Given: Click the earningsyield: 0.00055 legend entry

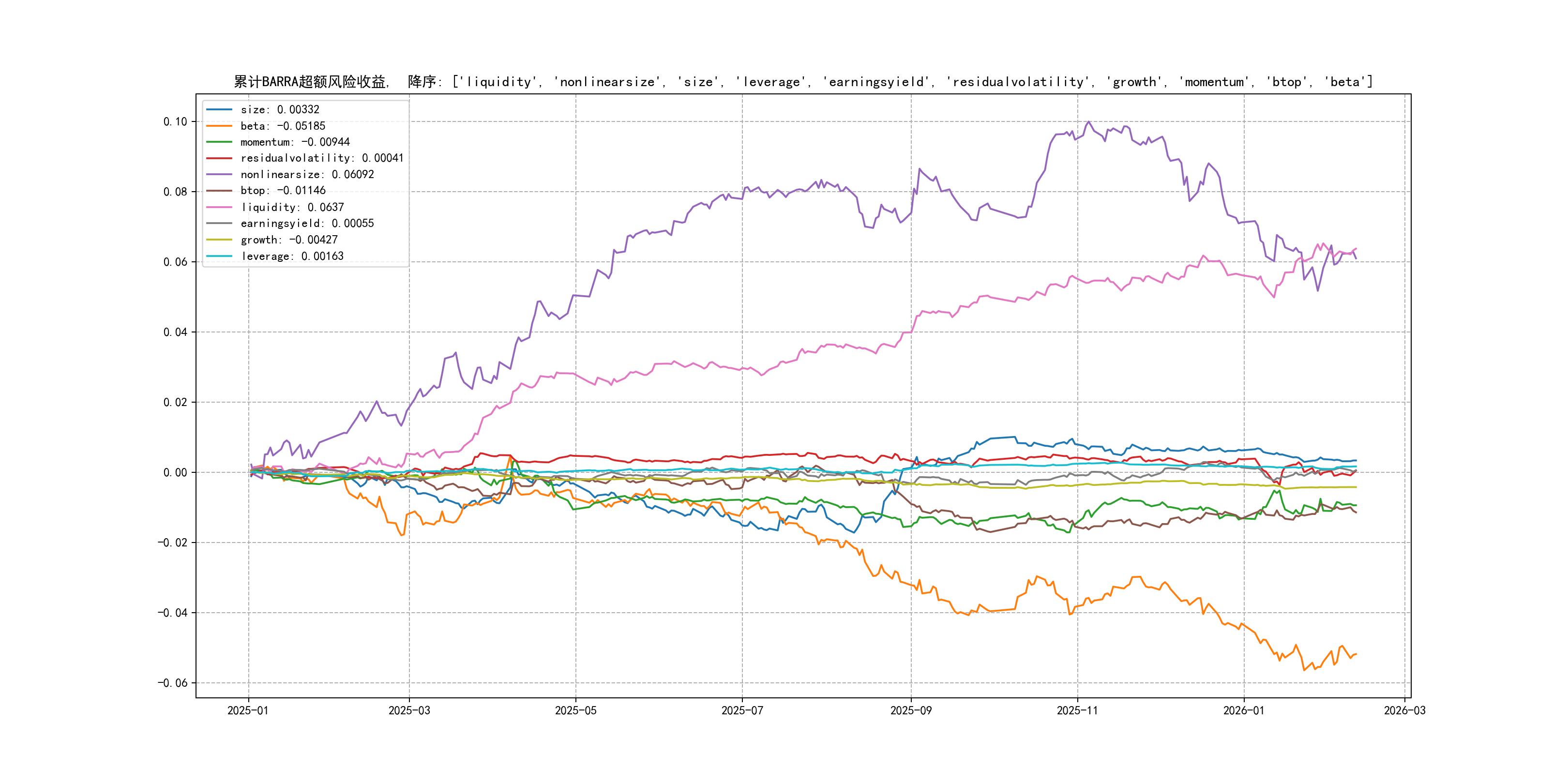Looking at the screenshot, I should click(x=307, y=224).
